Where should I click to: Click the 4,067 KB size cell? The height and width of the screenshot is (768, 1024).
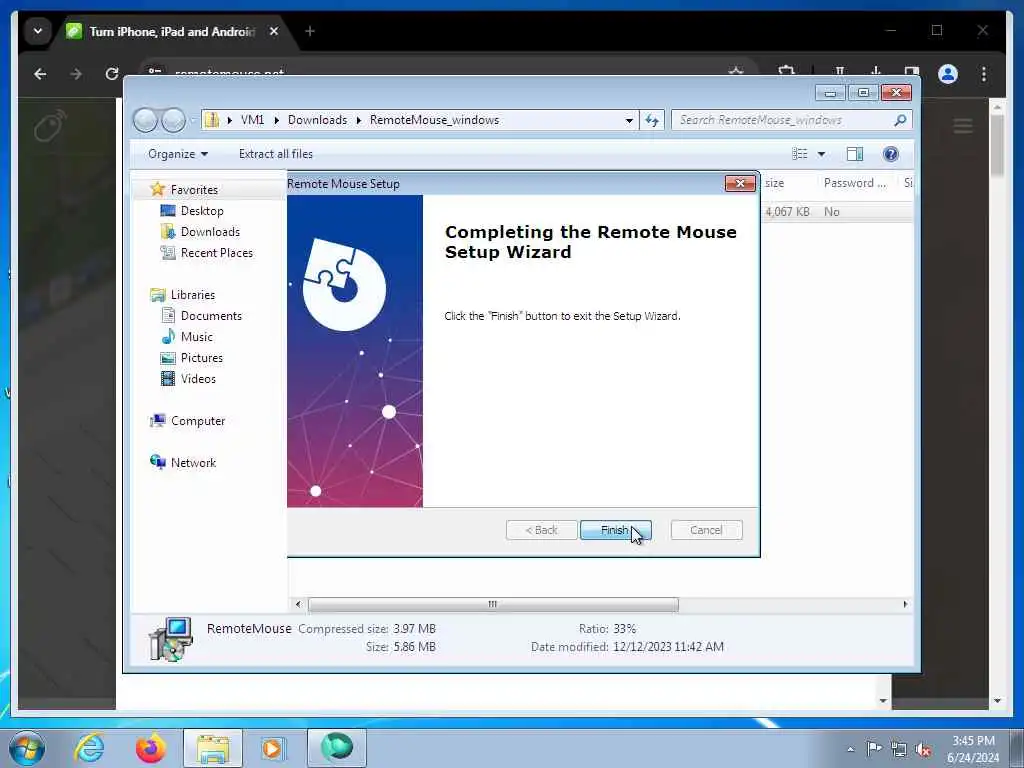coord(787,212)
